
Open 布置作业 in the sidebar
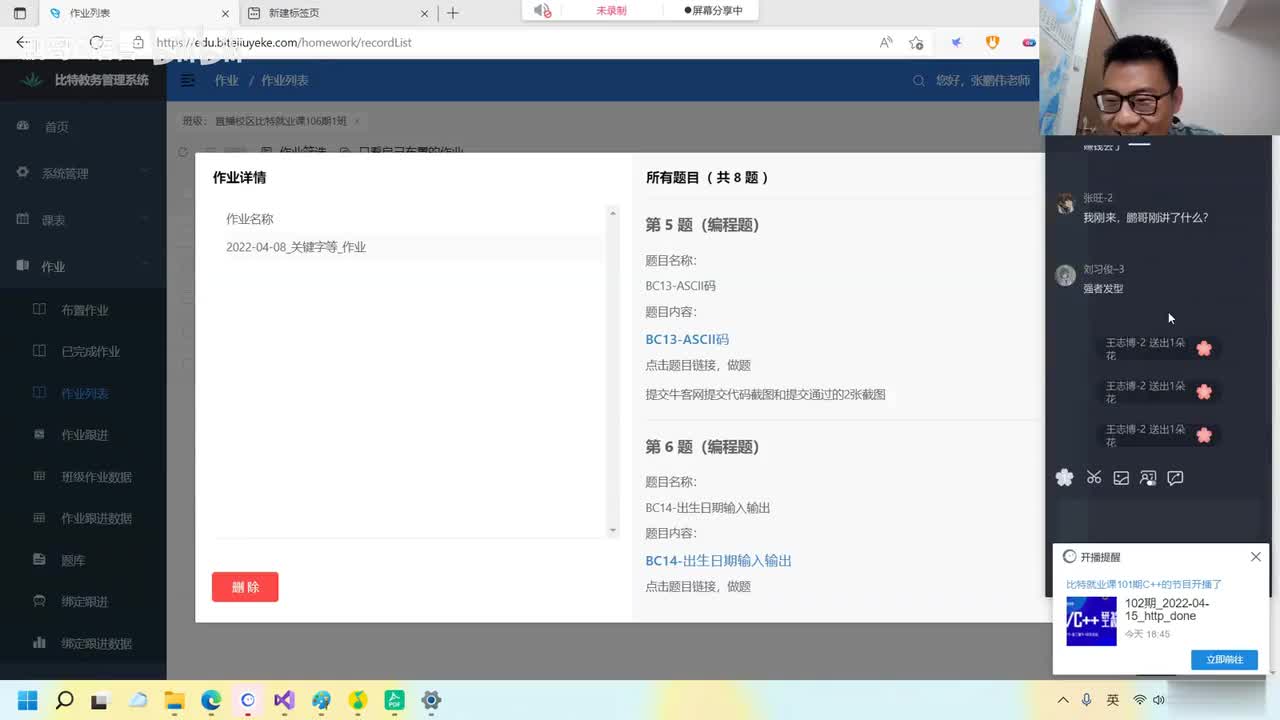[83, 310]
